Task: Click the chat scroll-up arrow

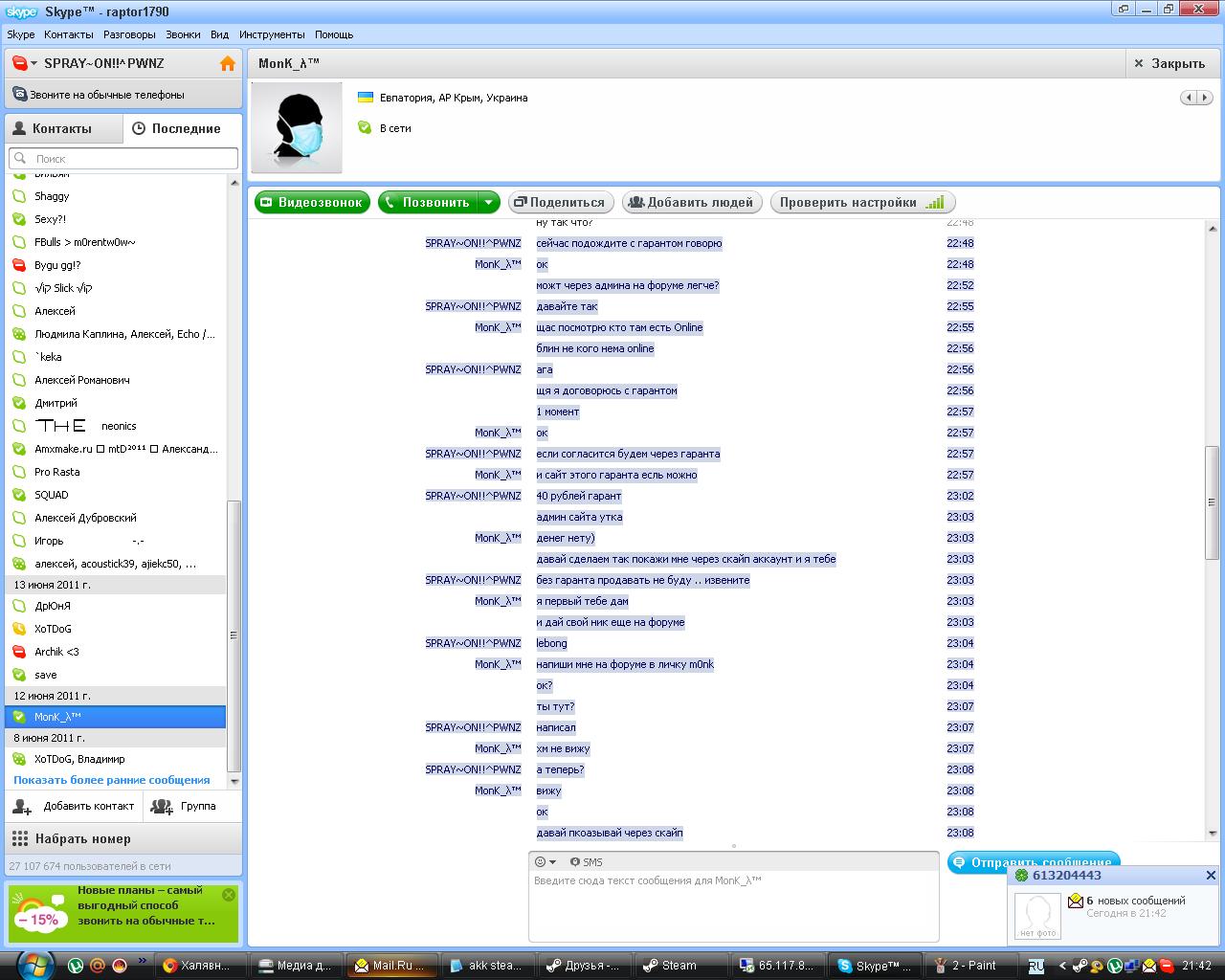Action: tap(1213, 229)
